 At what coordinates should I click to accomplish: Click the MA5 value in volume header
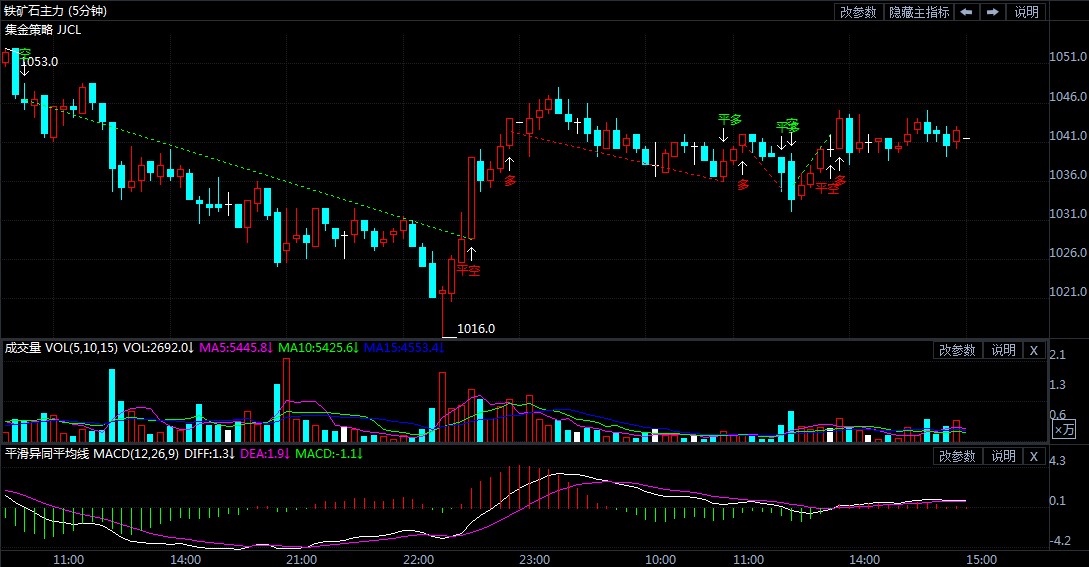236,348
